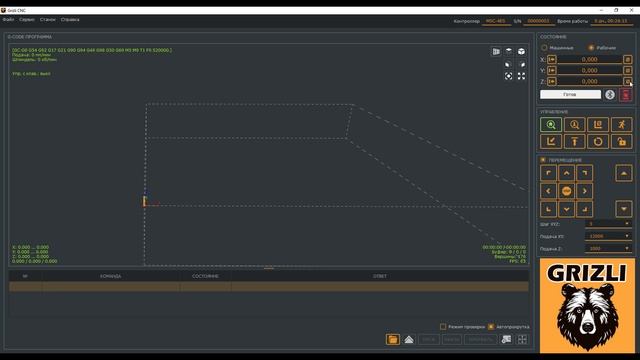This screenshot has width=640, height=360.
Task: Click the Y coordinate value field
Action: (x=589, y=71)
